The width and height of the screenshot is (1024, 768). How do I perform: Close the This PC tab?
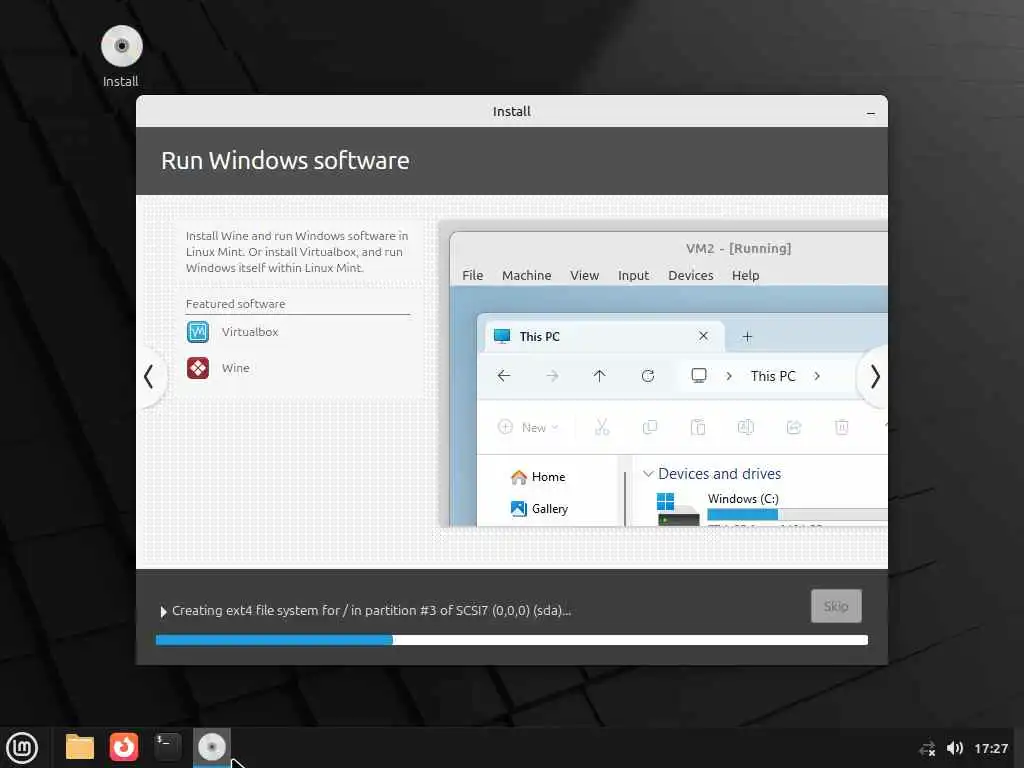tap(703, 336)
